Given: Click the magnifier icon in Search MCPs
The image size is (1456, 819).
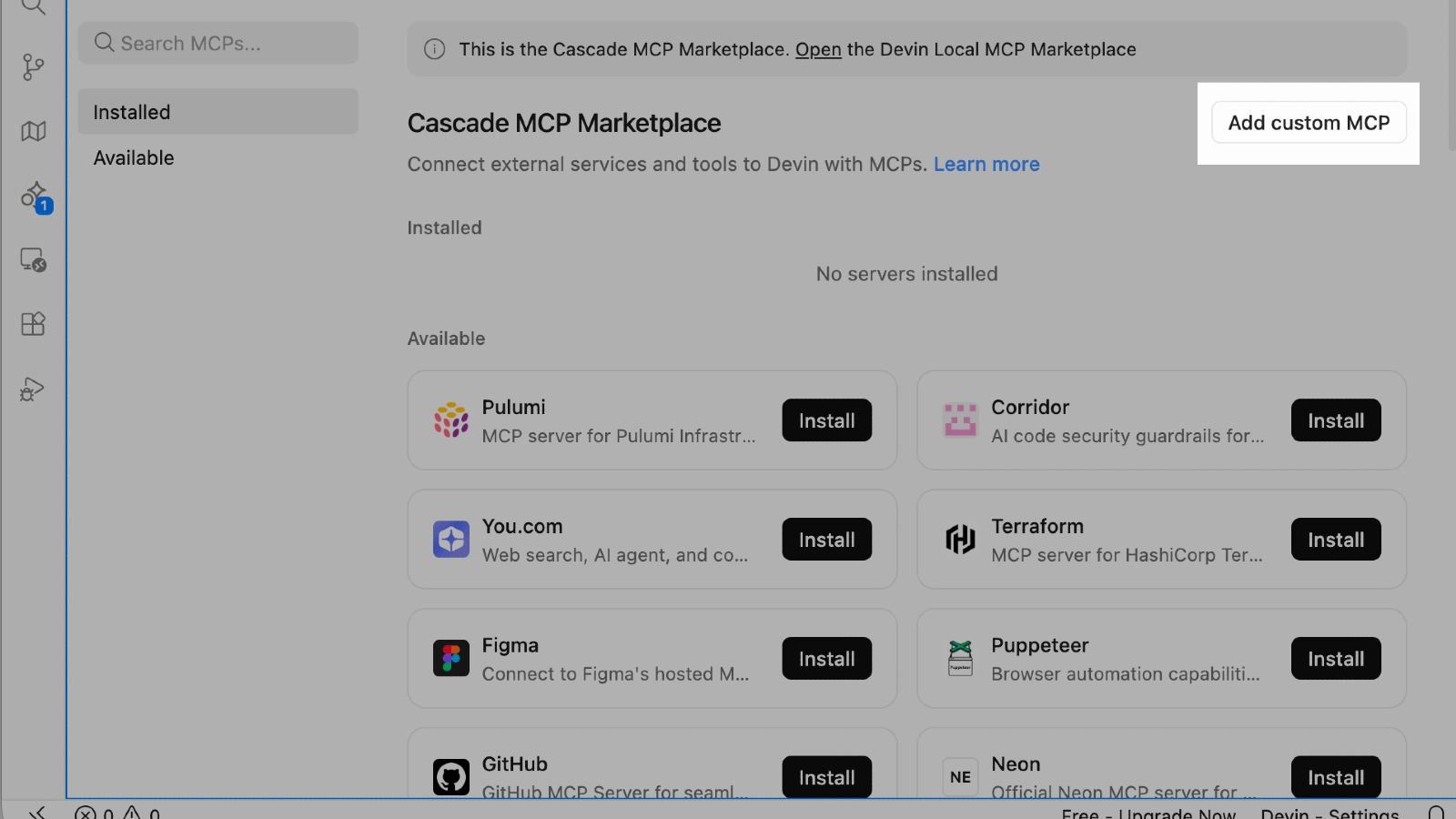Looking at the screenshot, I should (105, 43).
